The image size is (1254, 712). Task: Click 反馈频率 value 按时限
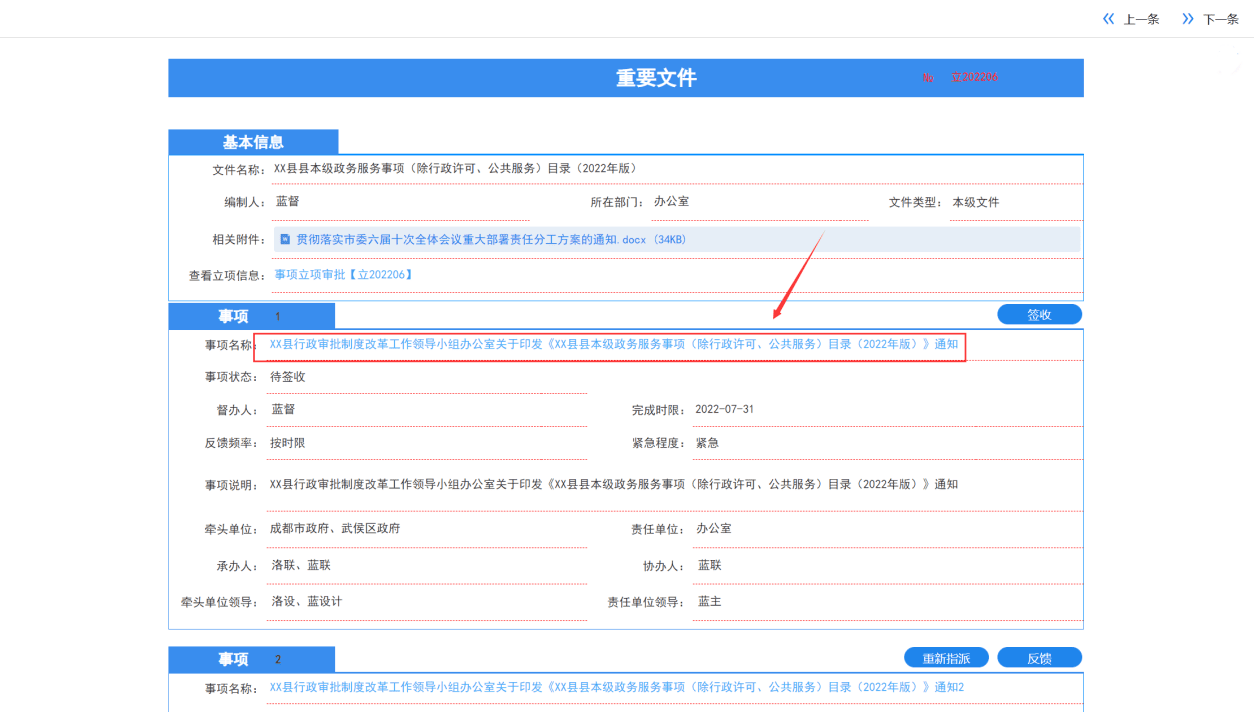pos(288,443)
